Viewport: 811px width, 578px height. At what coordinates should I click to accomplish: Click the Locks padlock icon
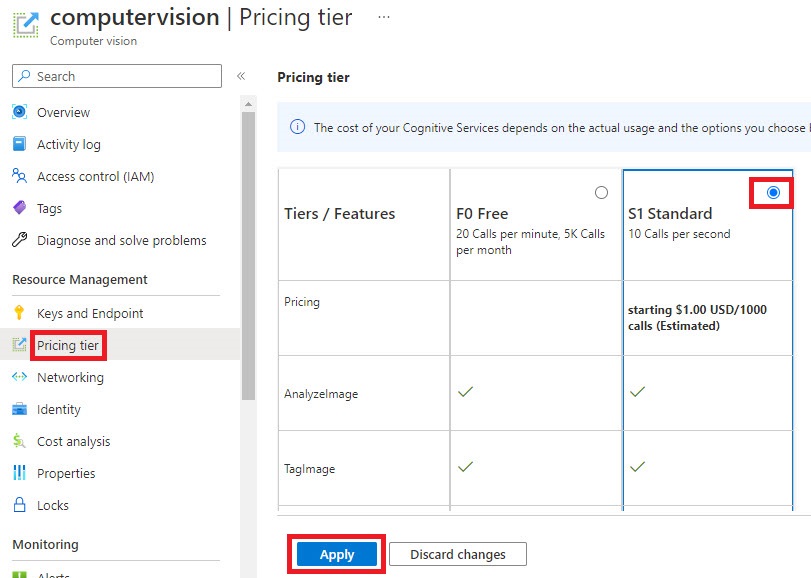pos(20,505)
